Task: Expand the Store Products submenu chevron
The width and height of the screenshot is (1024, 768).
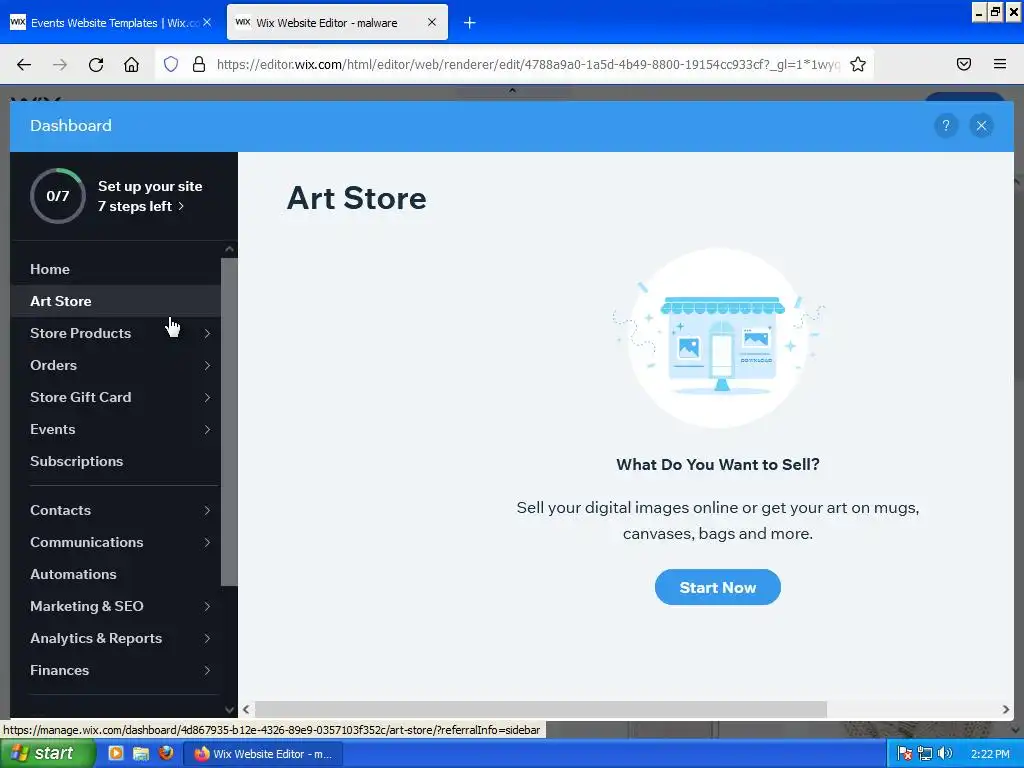Action: tap(207, 333)
